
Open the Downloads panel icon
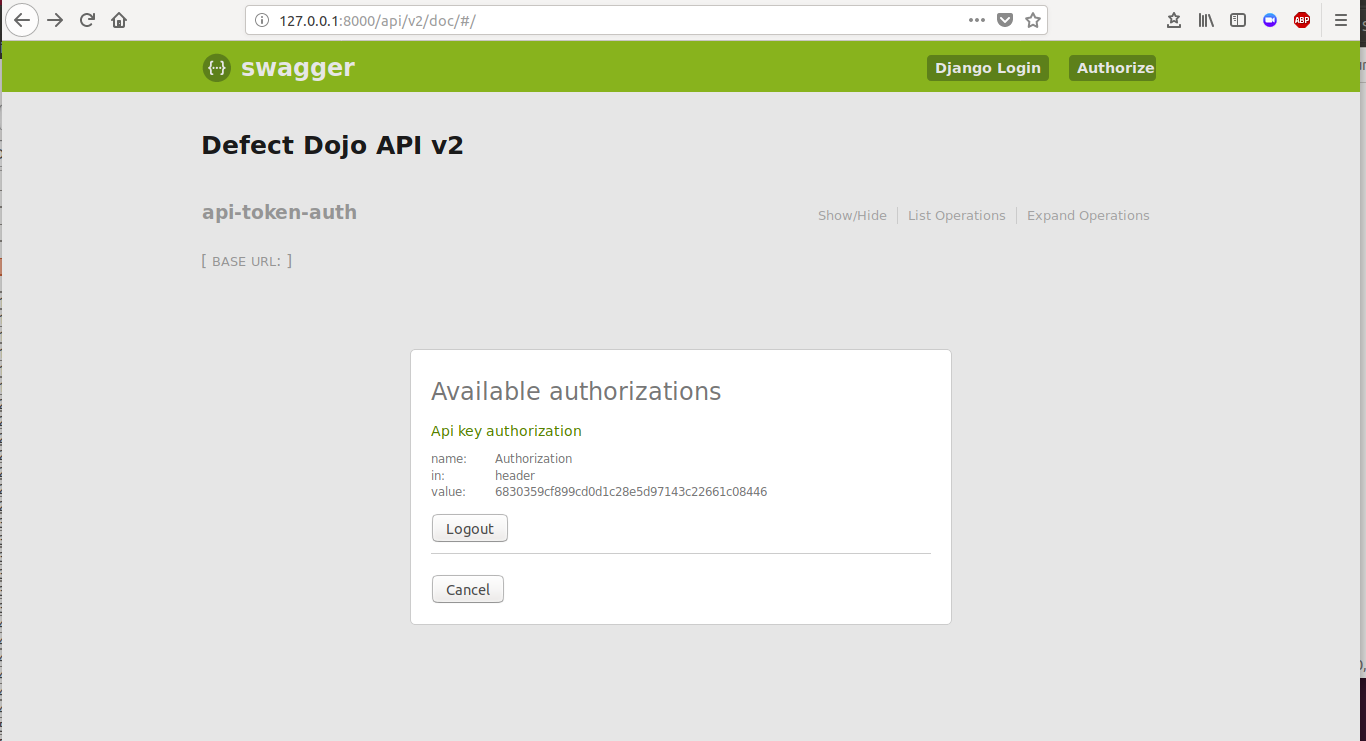click(x=1173, y=19)
